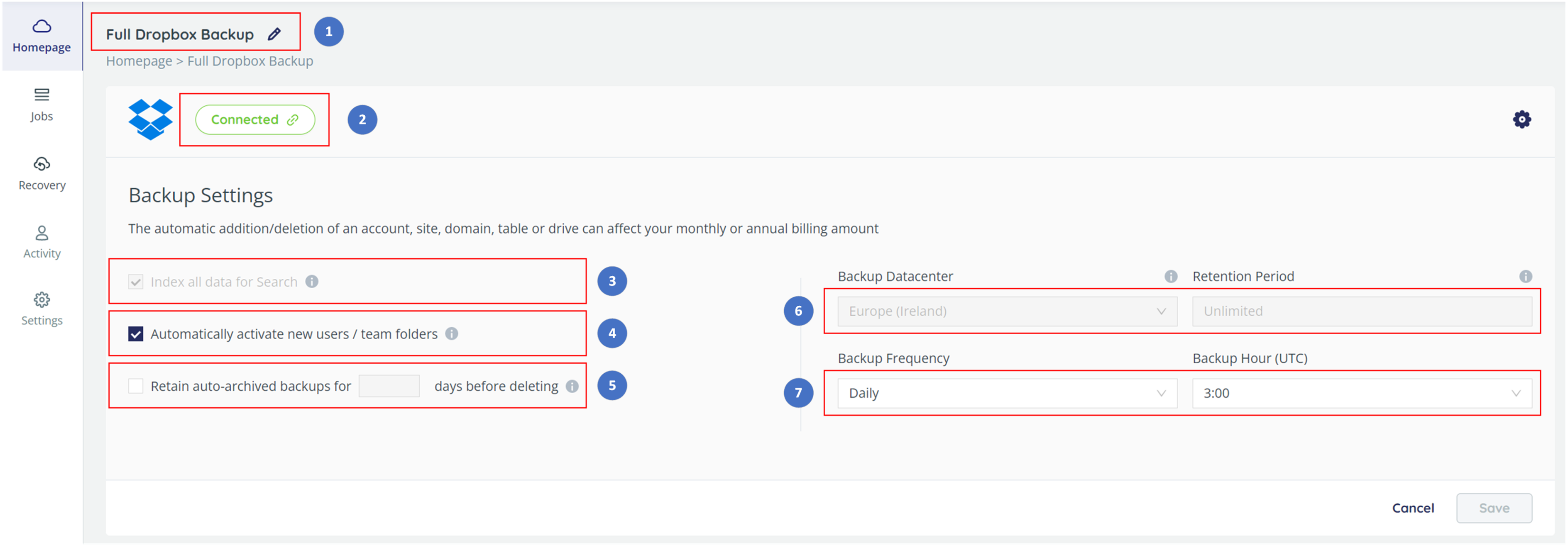The image size is (1568, 545).
Task: Click the Backup Datacenter label
Action: [895, 276]
